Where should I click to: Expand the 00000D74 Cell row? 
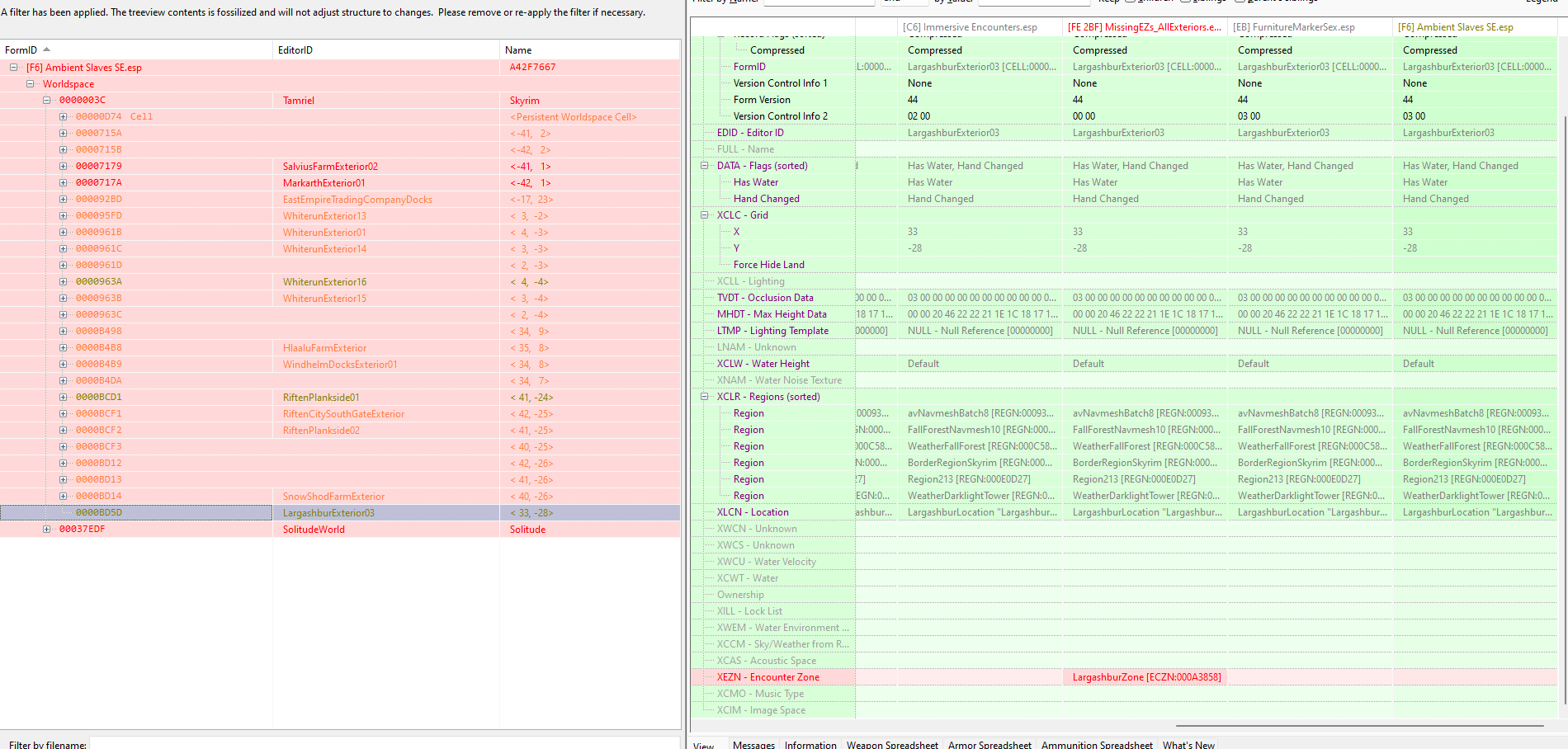point(63,117)
